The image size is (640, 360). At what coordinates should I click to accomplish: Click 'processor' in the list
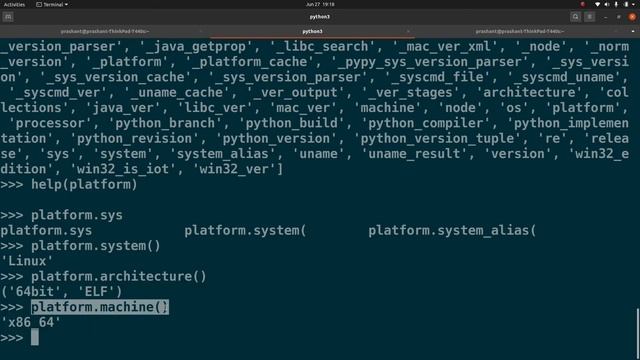[x=50, y=123]
